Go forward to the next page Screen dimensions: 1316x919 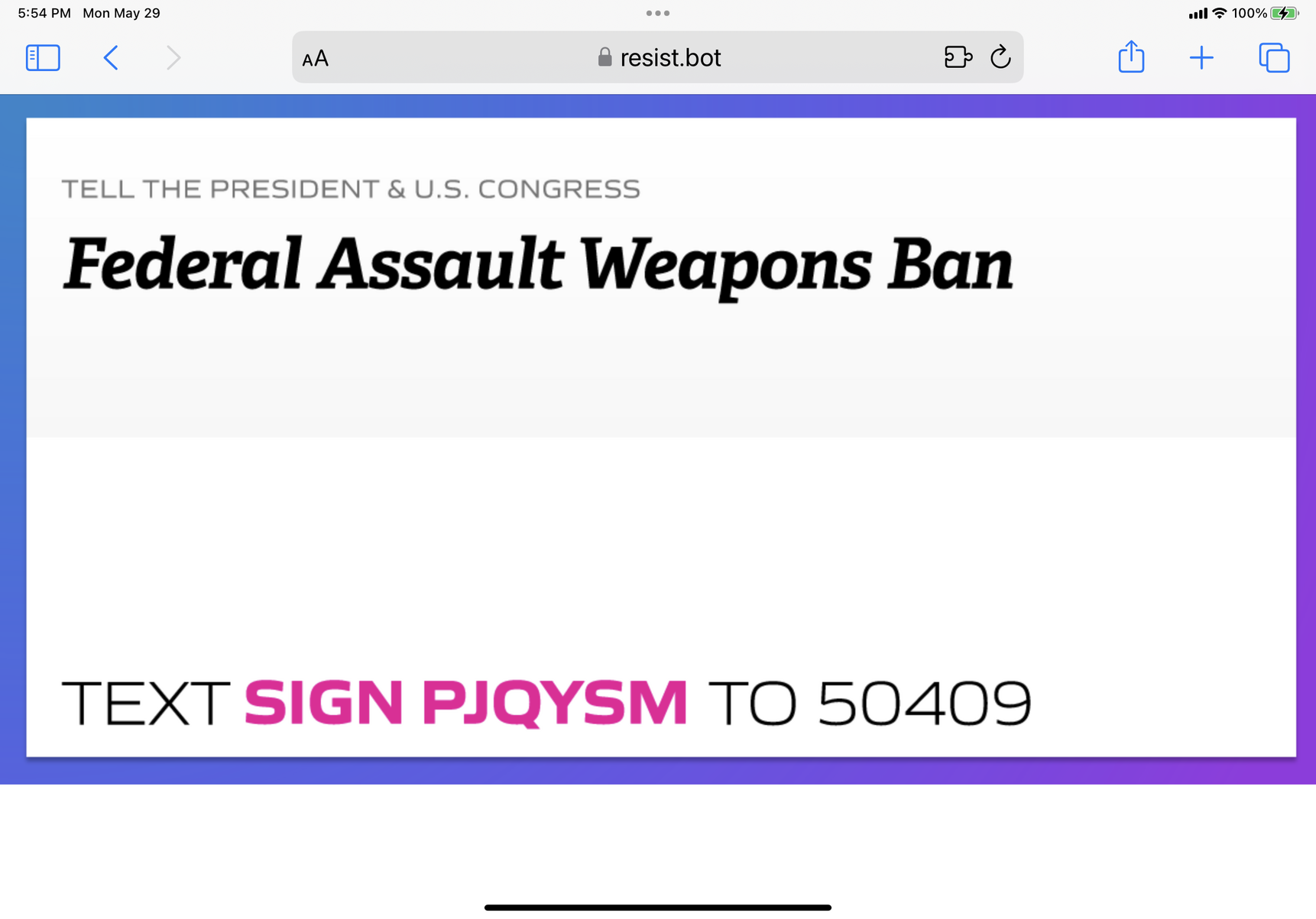click(174, 58)
